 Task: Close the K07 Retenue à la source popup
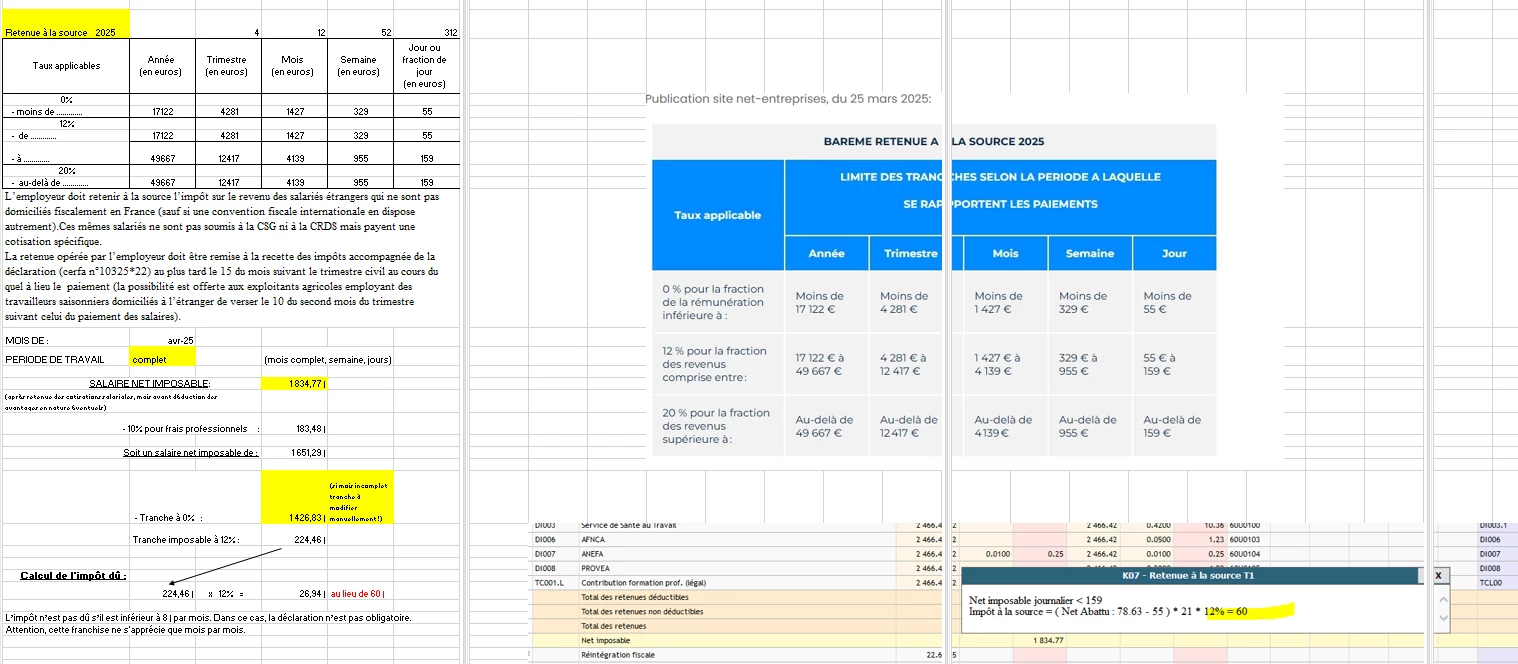point(1438,576)
